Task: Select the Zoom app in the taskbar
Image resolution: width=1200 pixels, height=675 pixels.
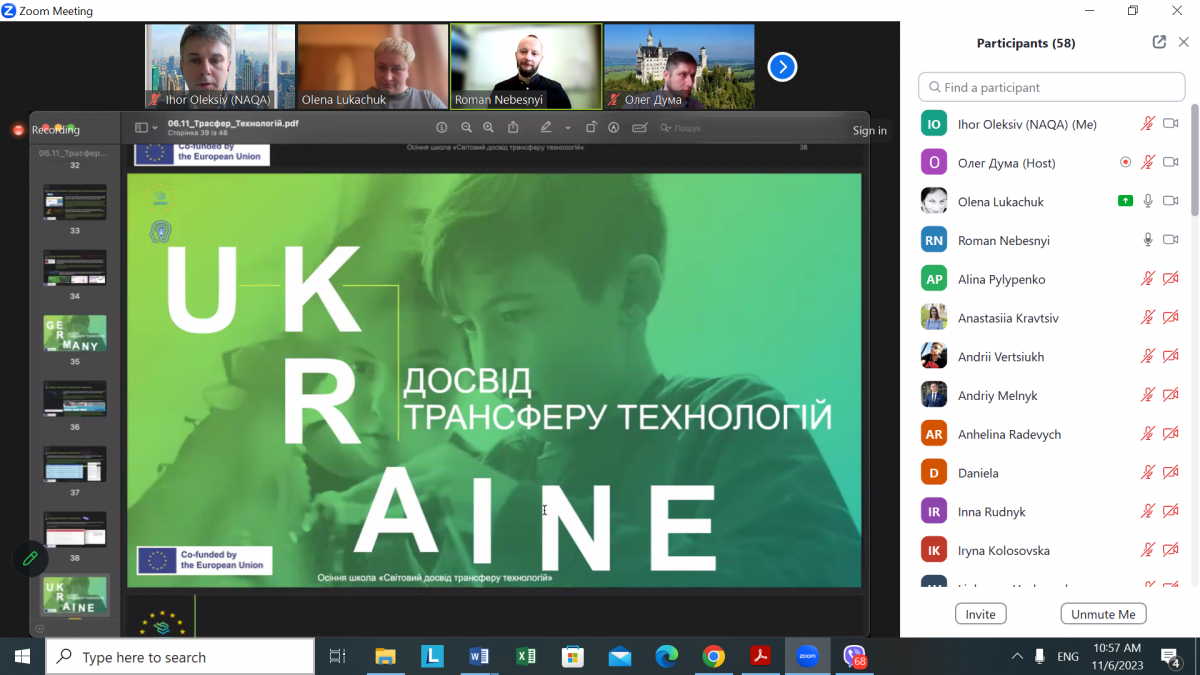Action: click(x=806, y=657)
